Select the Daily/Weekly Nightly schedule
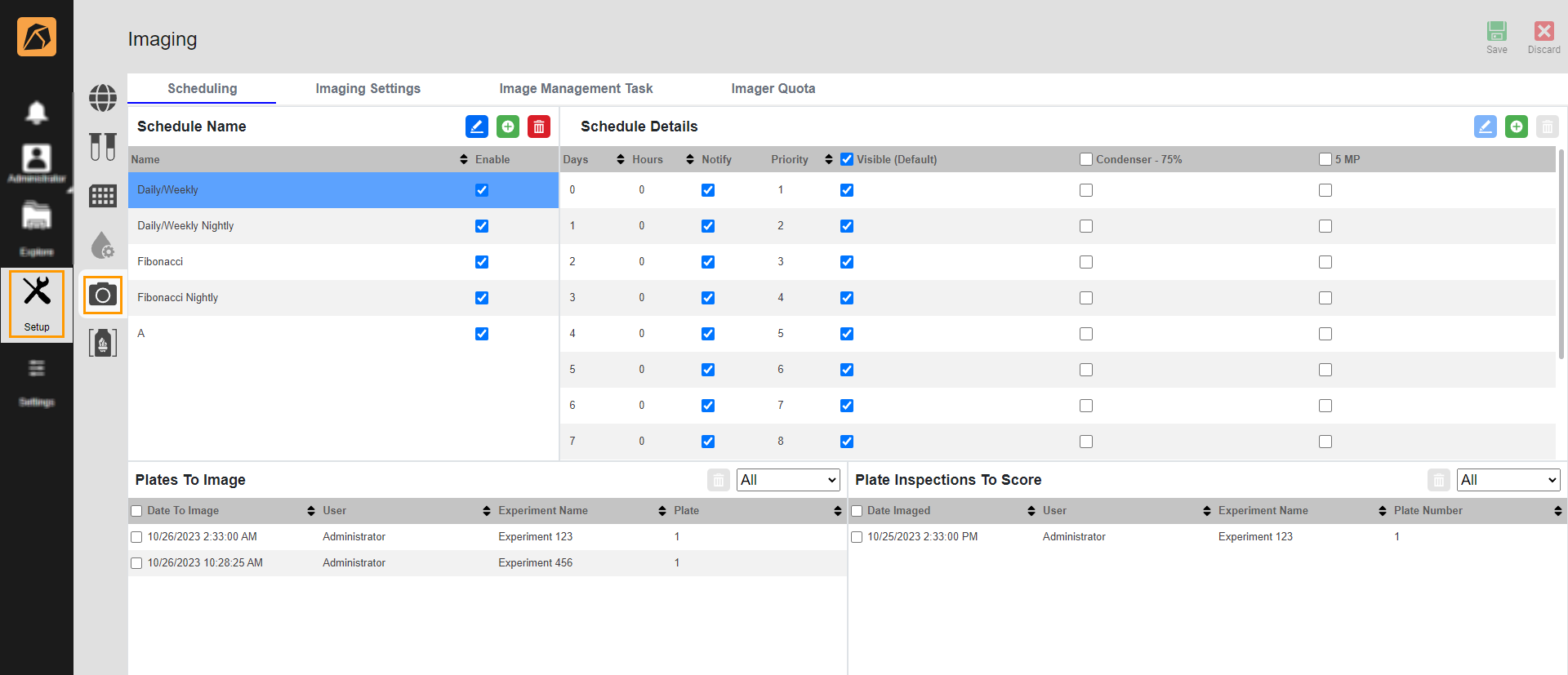This screenshot has width=1568, height=675. tap(185, 226)
